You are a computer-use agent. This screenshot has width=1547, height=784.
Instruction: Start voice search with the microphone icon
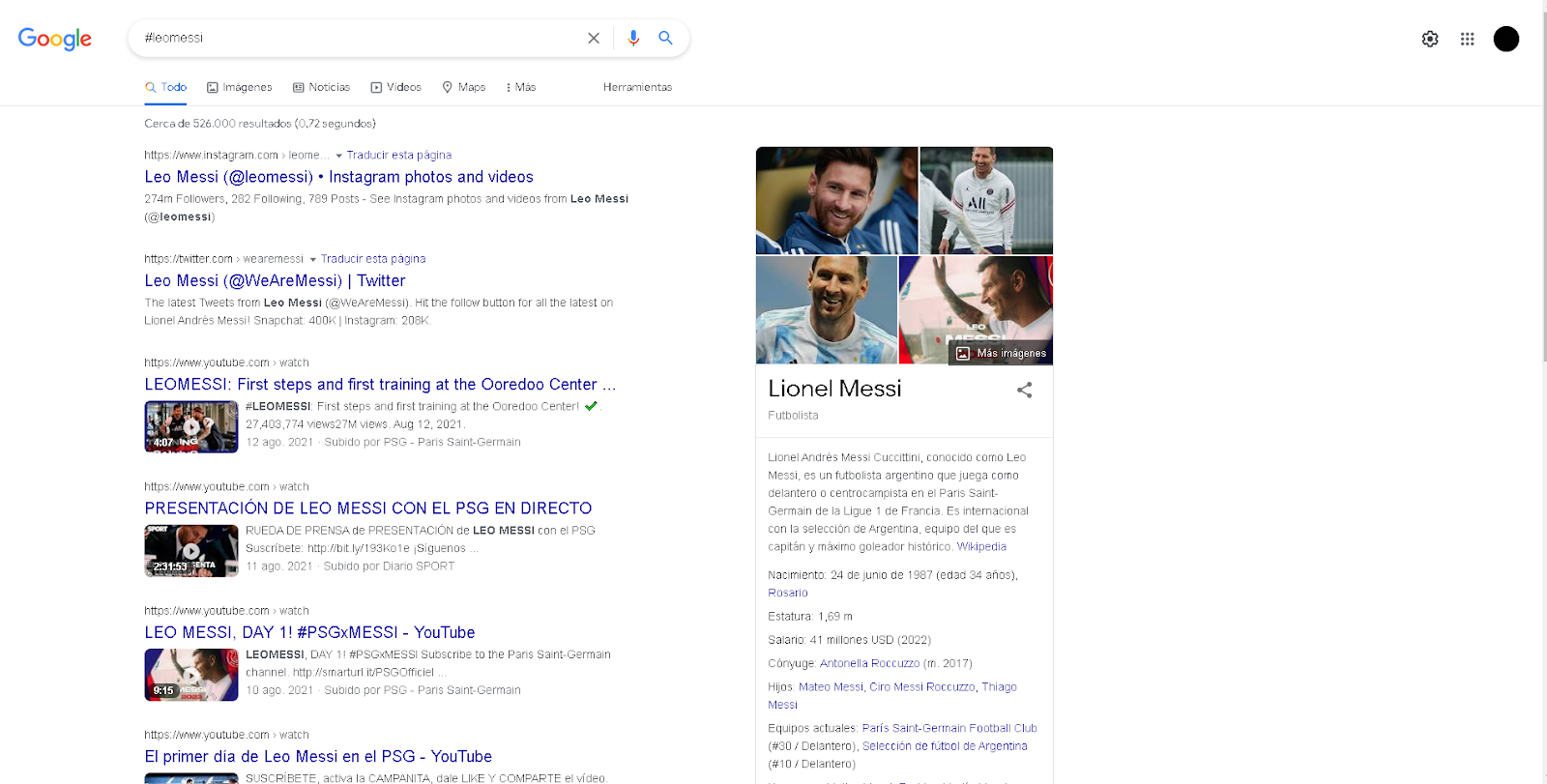tap(633, 38)
